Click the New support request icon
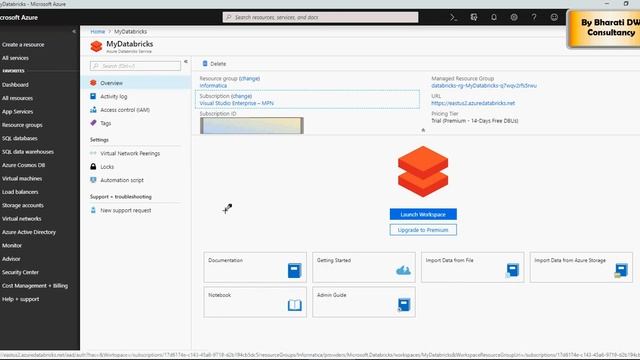 click(x=93, y=210)
